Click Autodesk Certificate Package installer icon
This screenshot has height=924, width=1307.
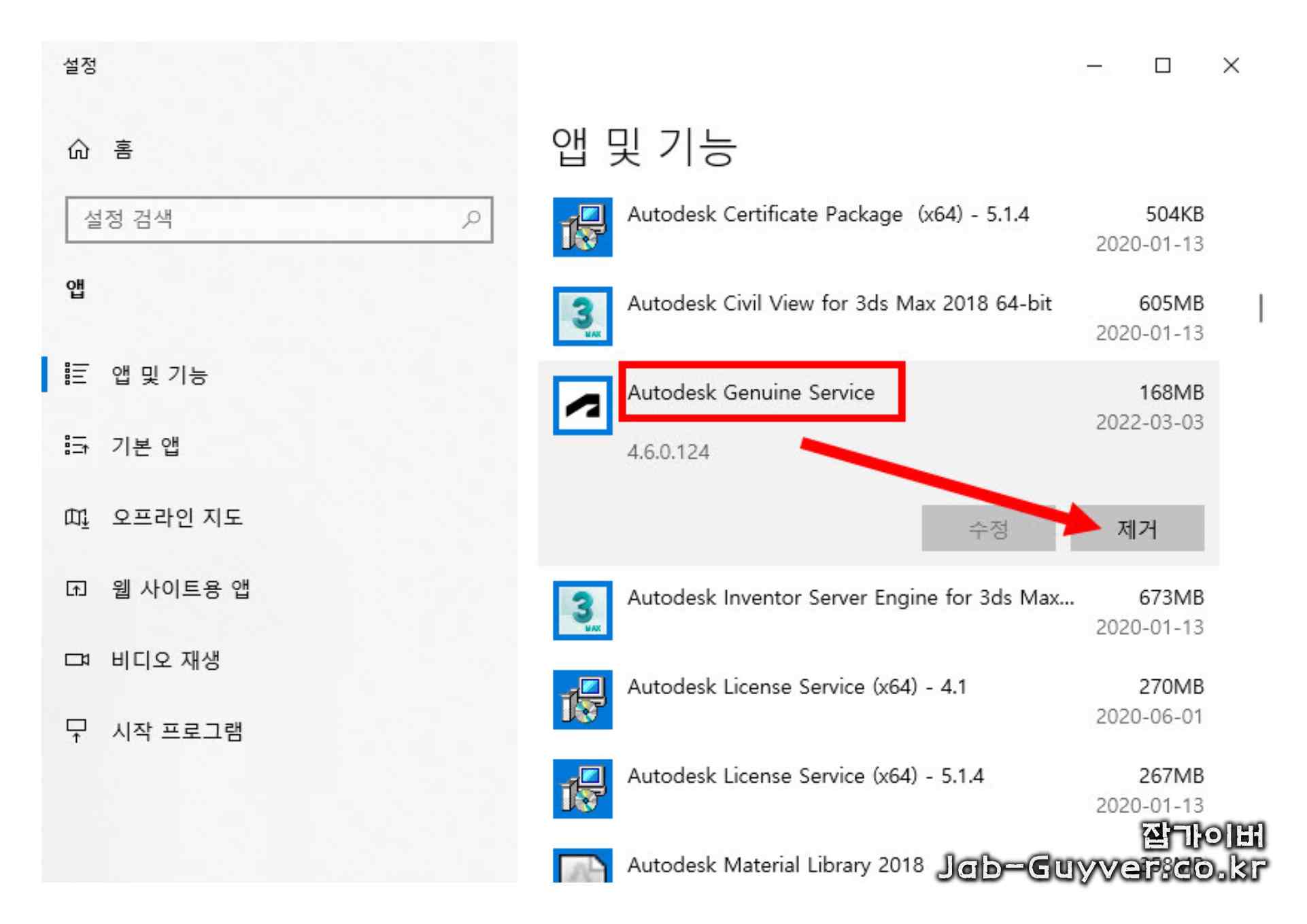[x=582, y=227]
